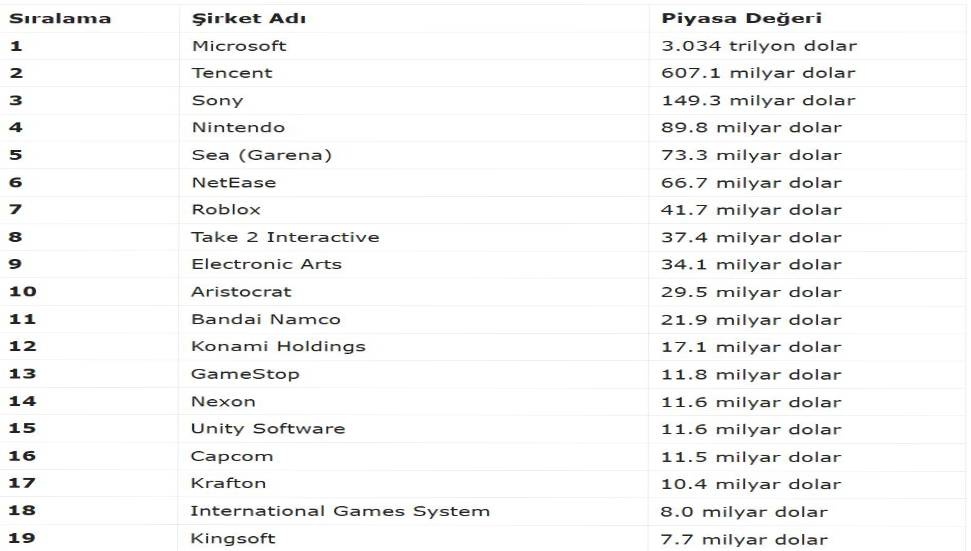Click the Piyasa Değeri column header

click(741, 19)
